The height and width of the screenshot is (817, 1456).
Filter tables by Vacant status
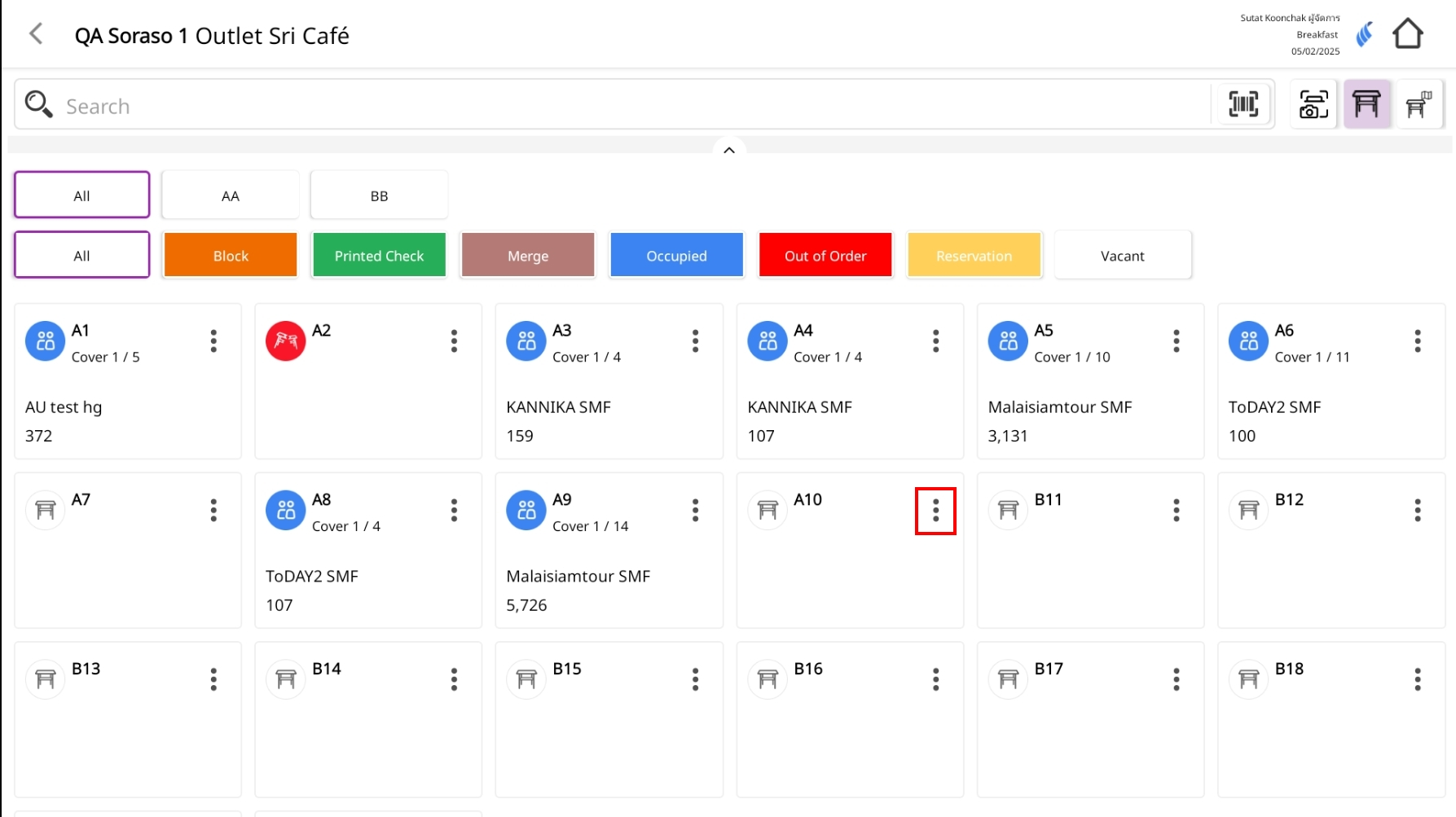coord(1122,256)
